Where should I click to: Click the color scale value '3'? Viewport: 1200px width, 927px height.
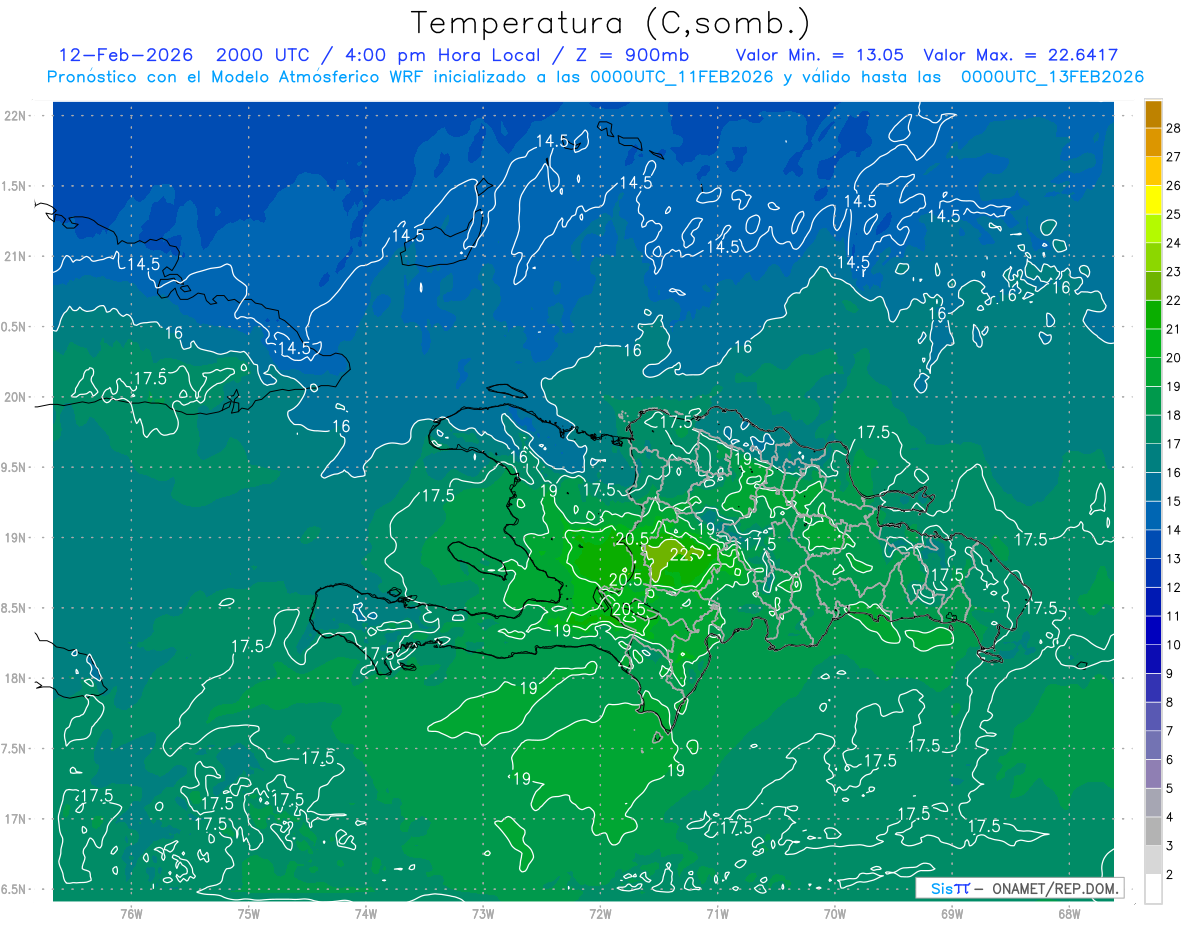(x=1171, y=847)
